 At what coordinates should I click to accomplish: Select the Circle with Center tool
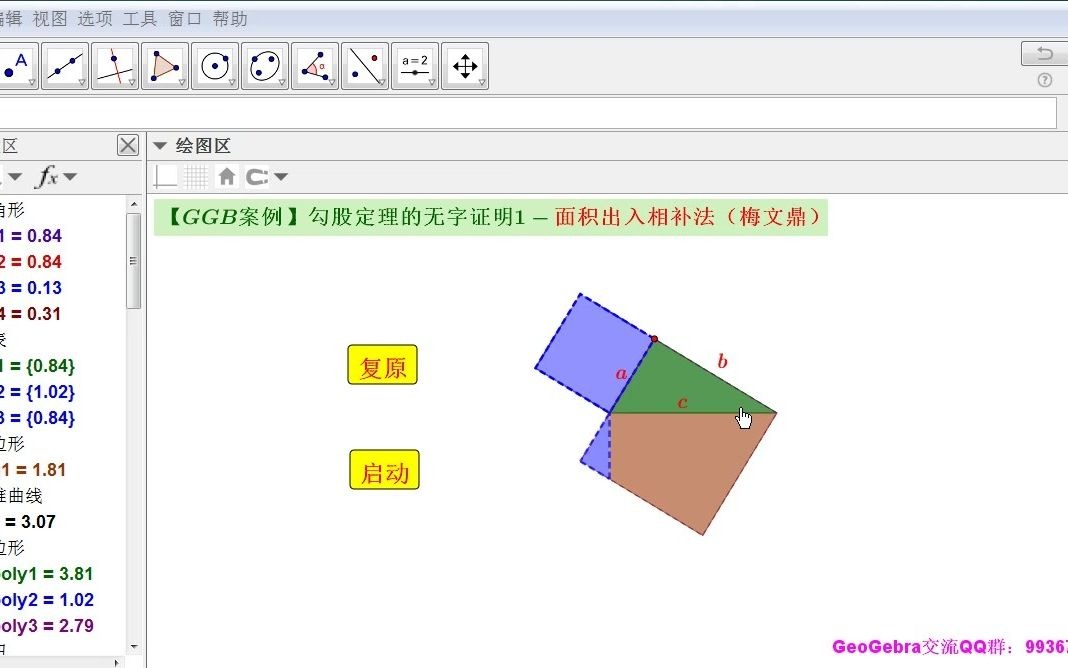[x=215, y=65]
